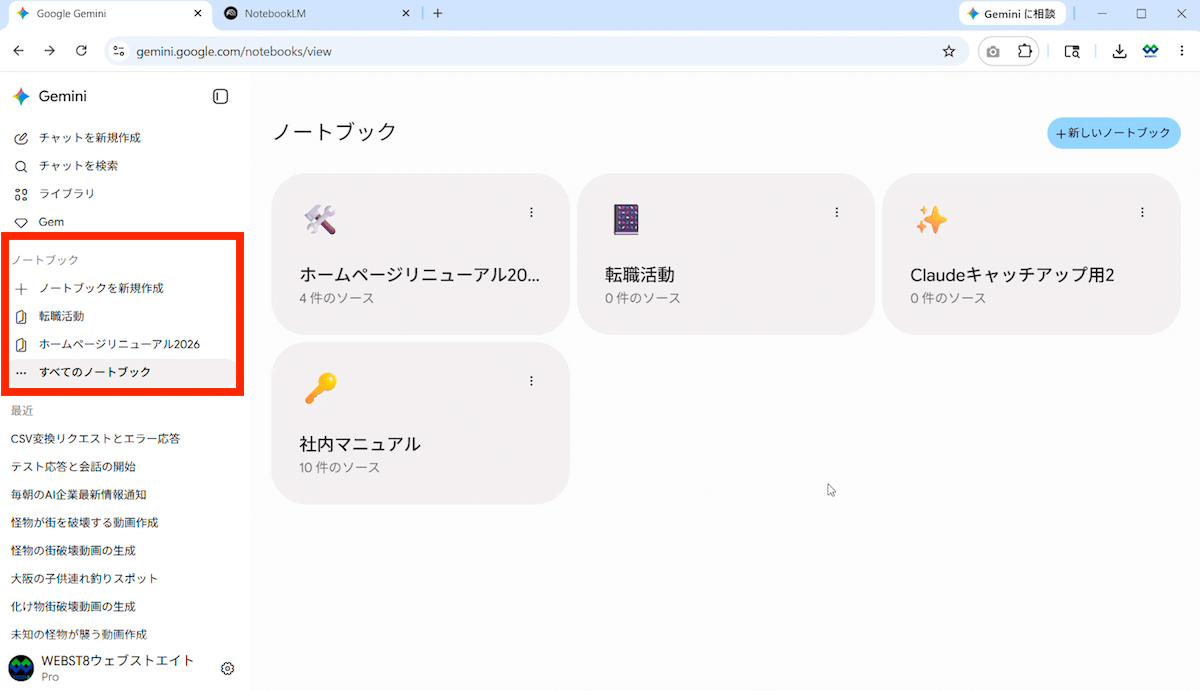Screen dimensions: 1200x691
Task: Click the 新しいノートブック button
Action: [1114, 133]
